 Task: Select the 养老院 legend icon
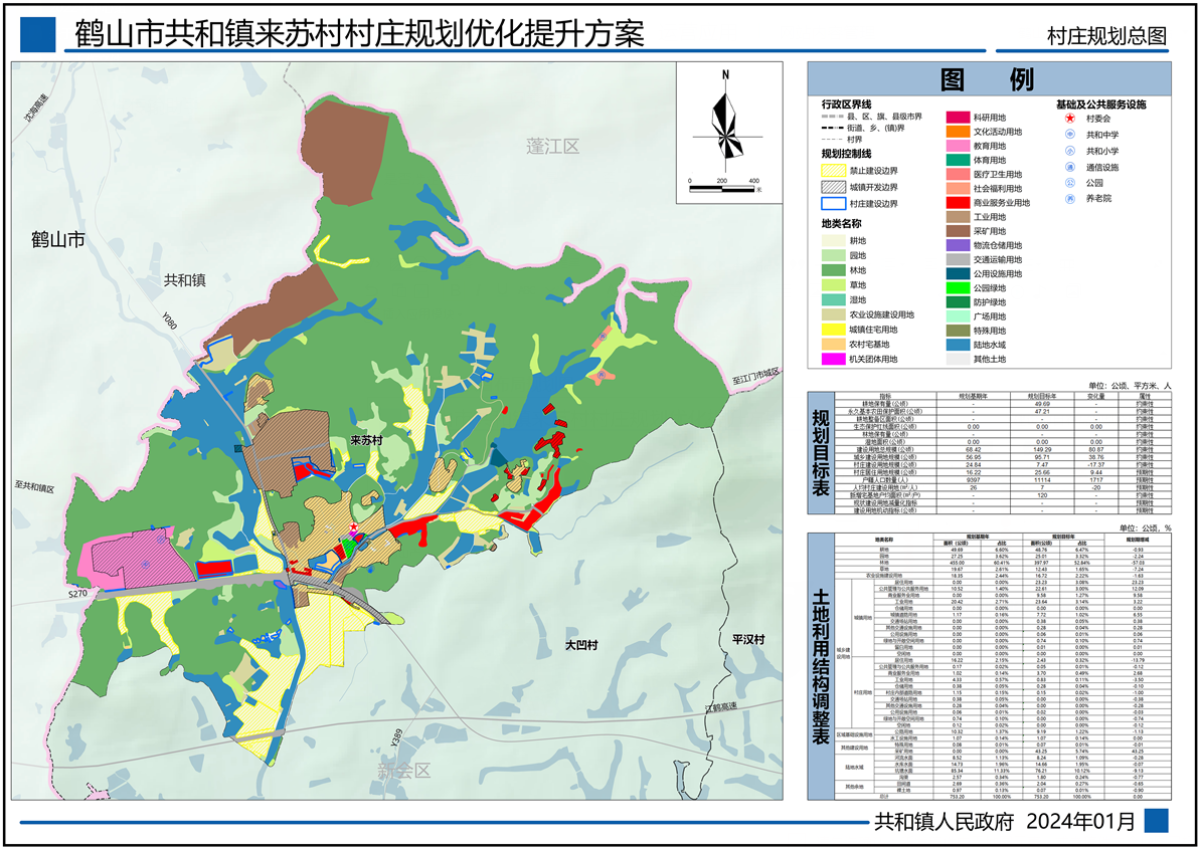pyautogui.click(x=1069, y=199)
